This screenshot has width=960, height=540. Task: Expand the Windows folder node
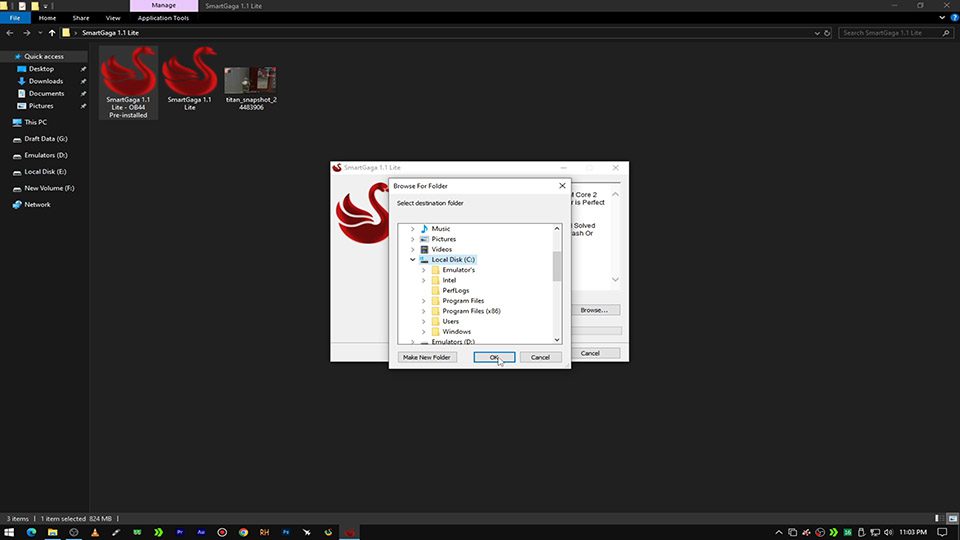tap(424, 332)
